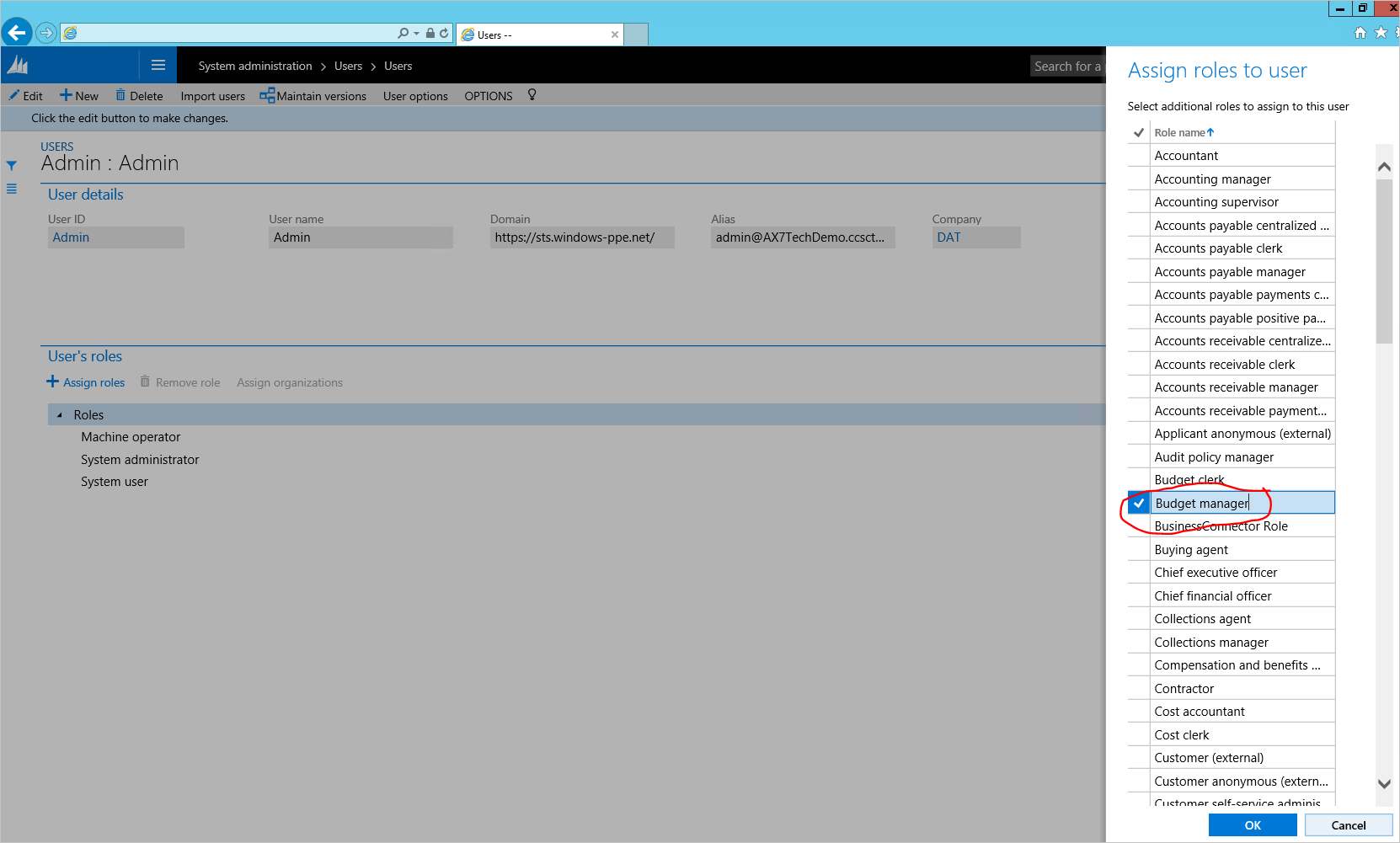Collapse the User details section header
This screenshot has height=843, width=1400.
pyautogui.click(x=86, y=195)
